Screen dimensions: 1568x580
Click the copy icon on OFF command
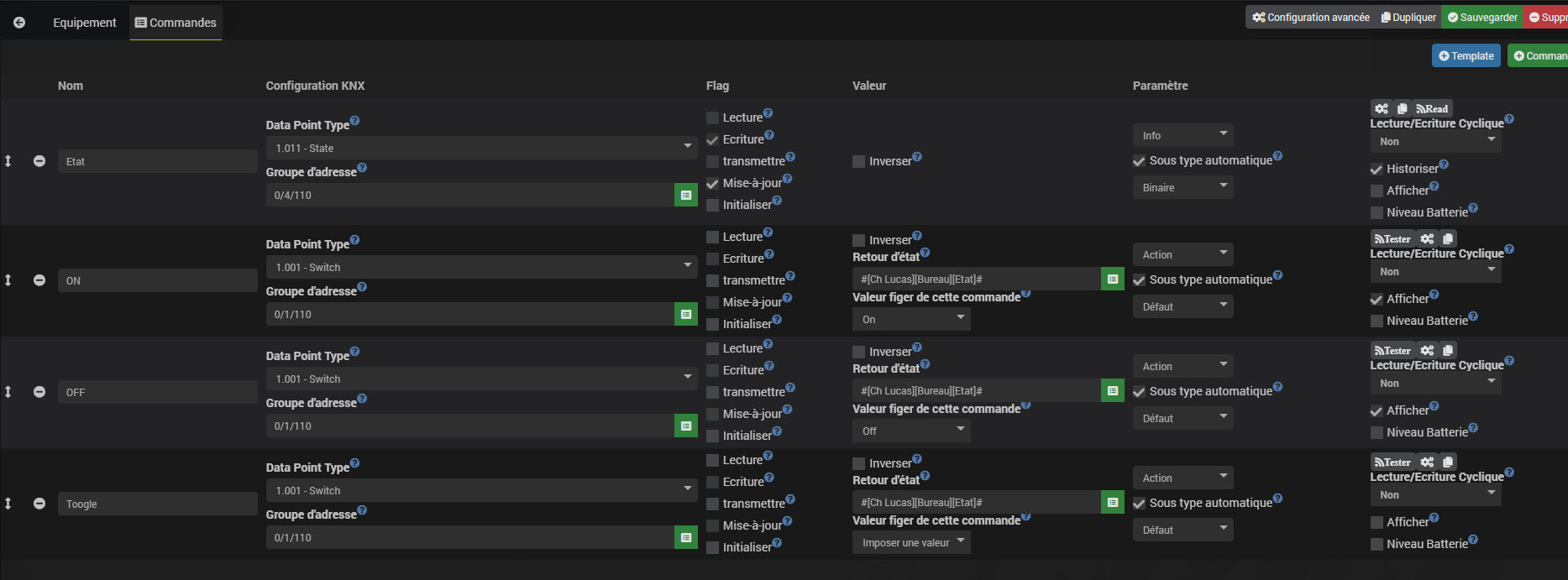pos(1447,350)
